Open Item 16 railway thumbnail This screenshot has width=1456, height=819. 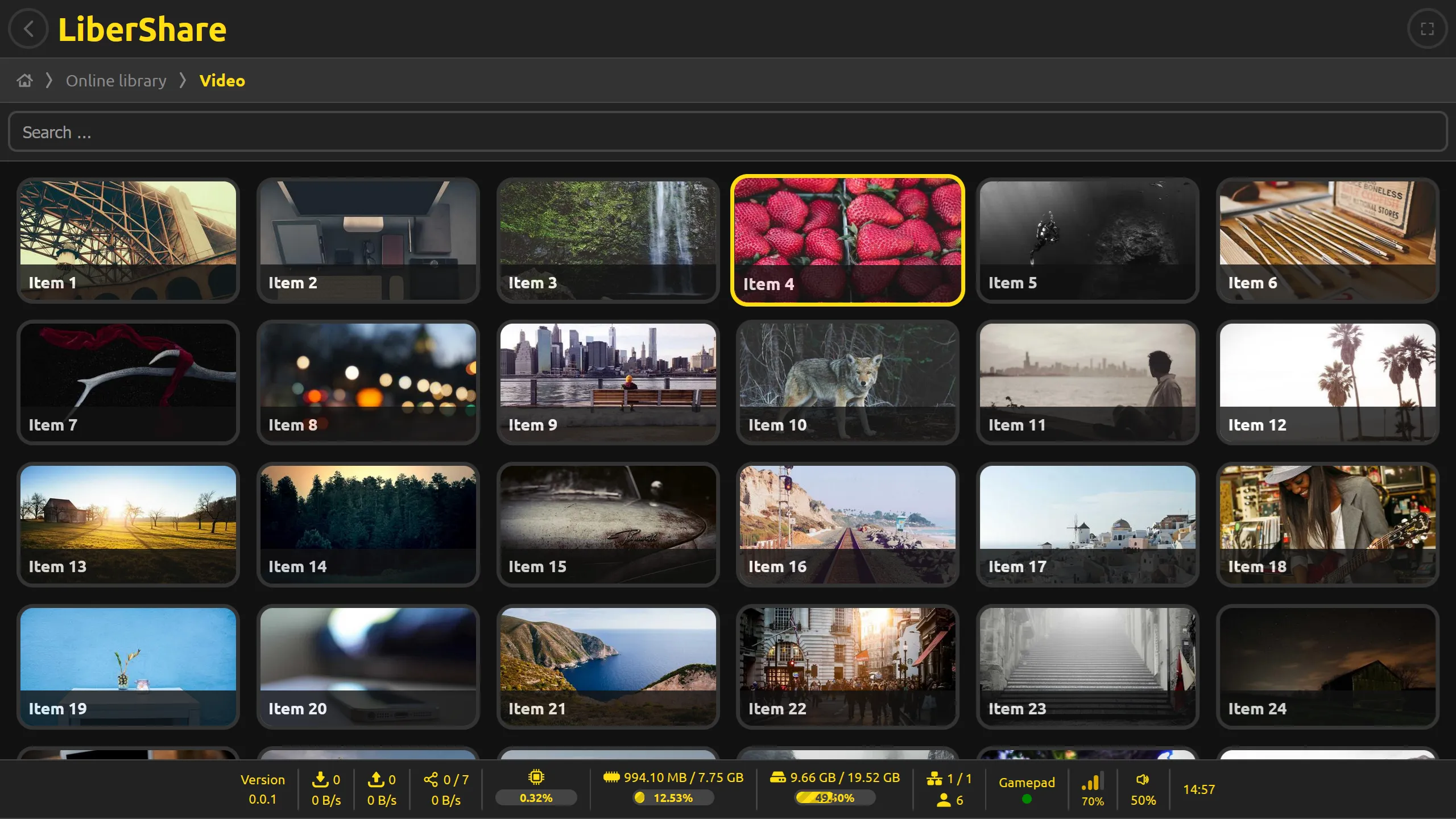coord(847,524)
